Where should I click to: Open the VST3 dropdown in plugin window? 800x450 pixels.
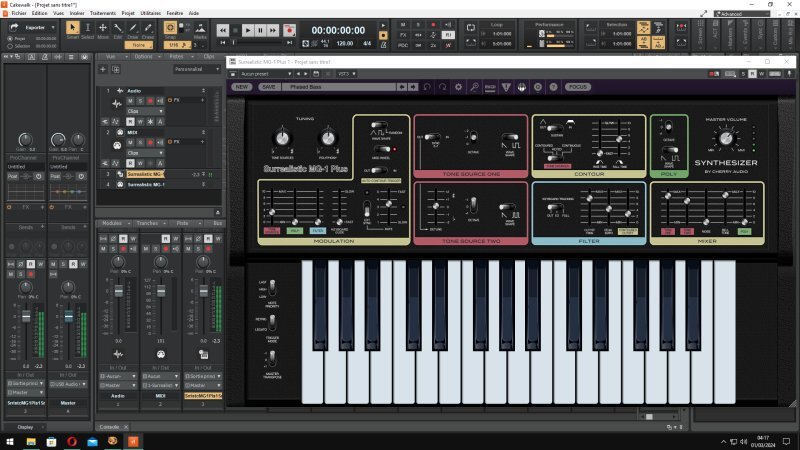(346, 74)
